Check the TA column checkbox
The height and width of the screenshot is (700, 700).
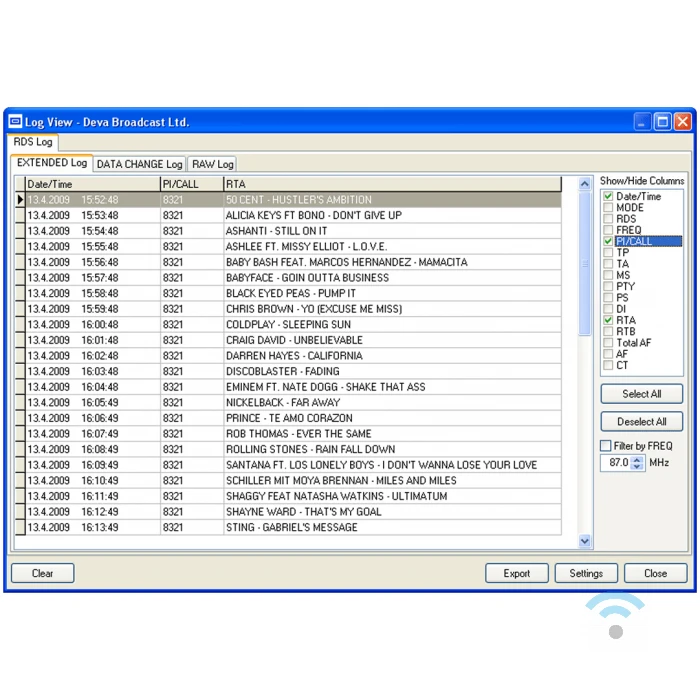[608, 264]
